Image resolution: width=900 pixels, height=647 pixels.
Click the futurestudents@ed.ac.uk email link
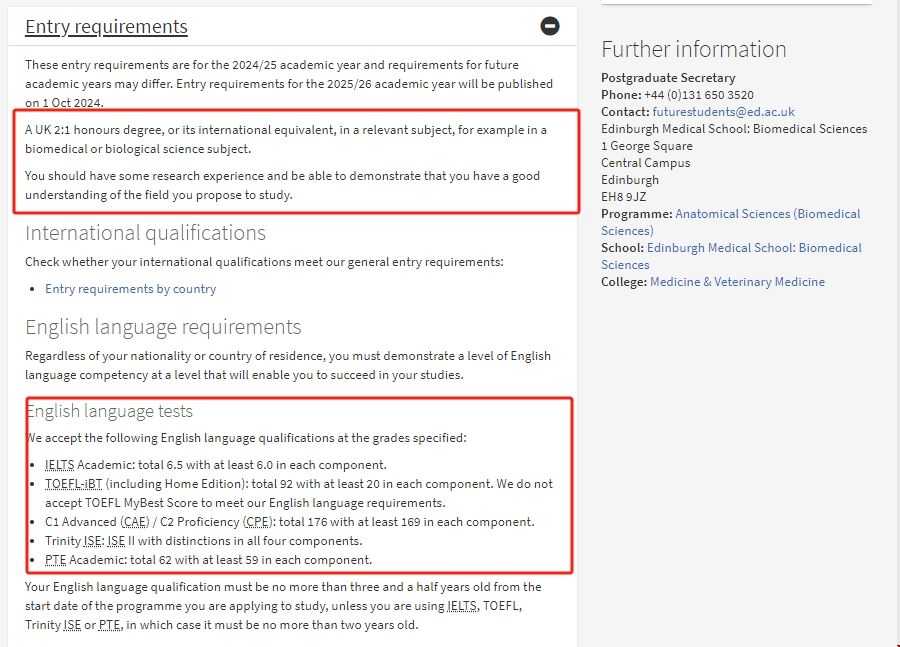click(723, 112)
